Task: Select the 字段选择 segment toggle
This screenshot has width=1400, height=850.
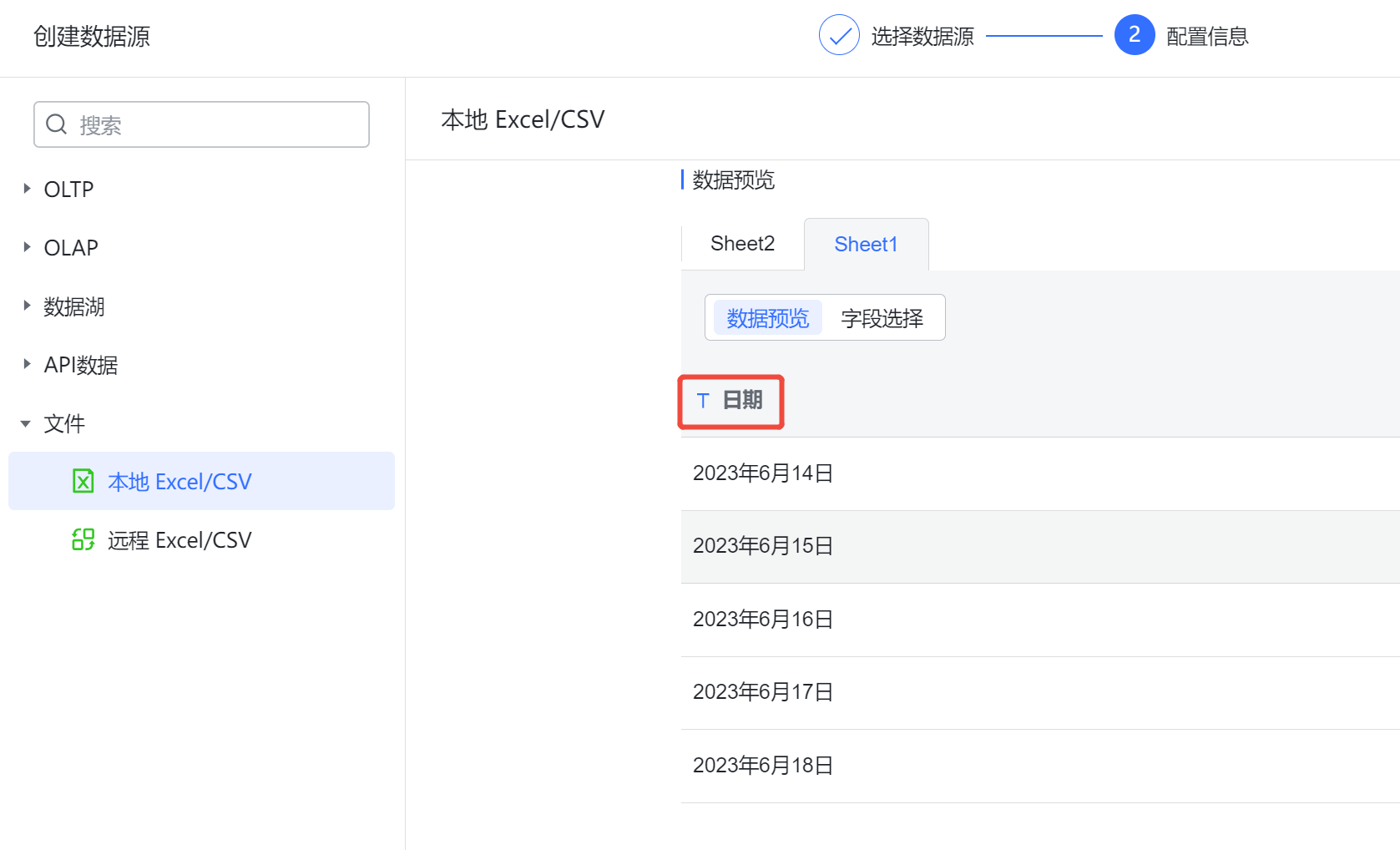Action: [x=882, y=318]
